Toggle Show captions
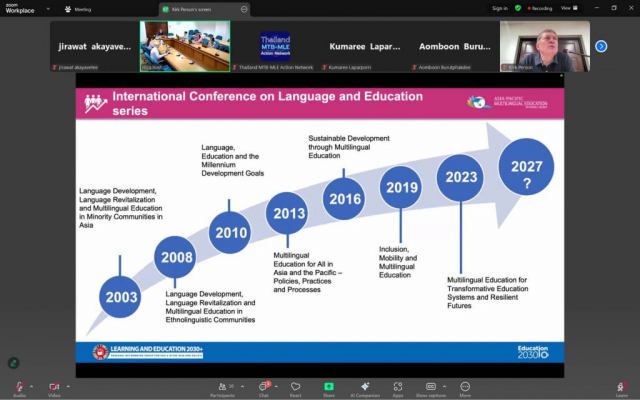Image resolution: width=640 pixels, height=400 pixels. [431, 386]
